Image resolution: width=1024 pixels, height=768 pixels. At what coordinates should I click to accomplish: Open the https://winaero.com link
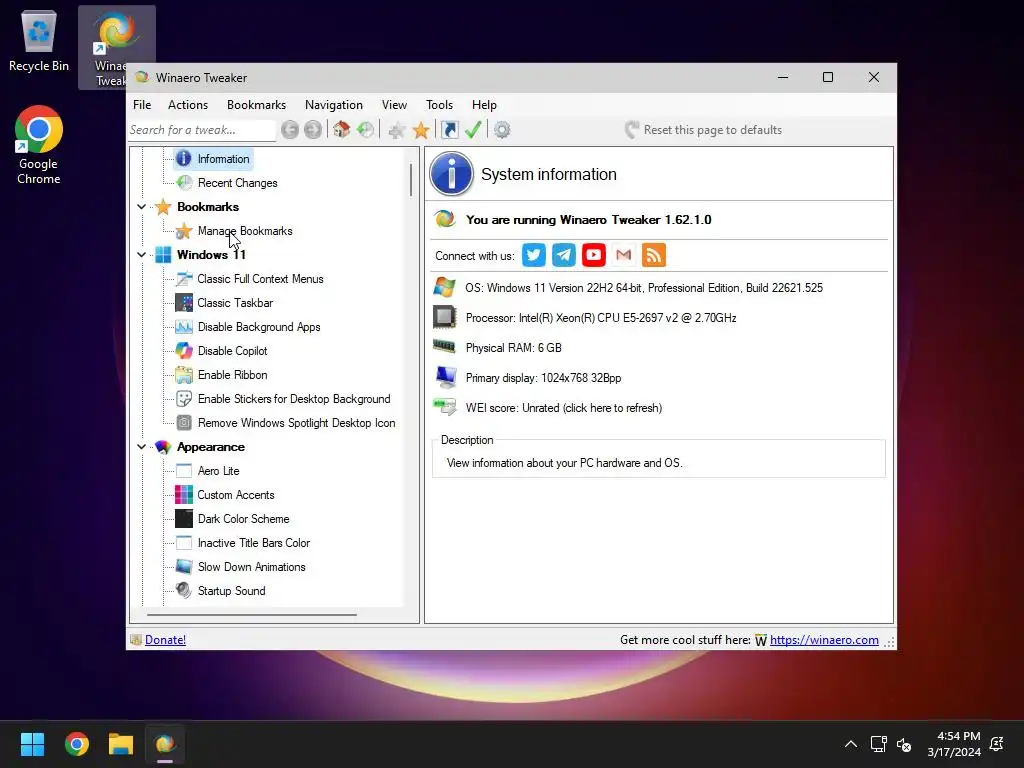[824, 640]
